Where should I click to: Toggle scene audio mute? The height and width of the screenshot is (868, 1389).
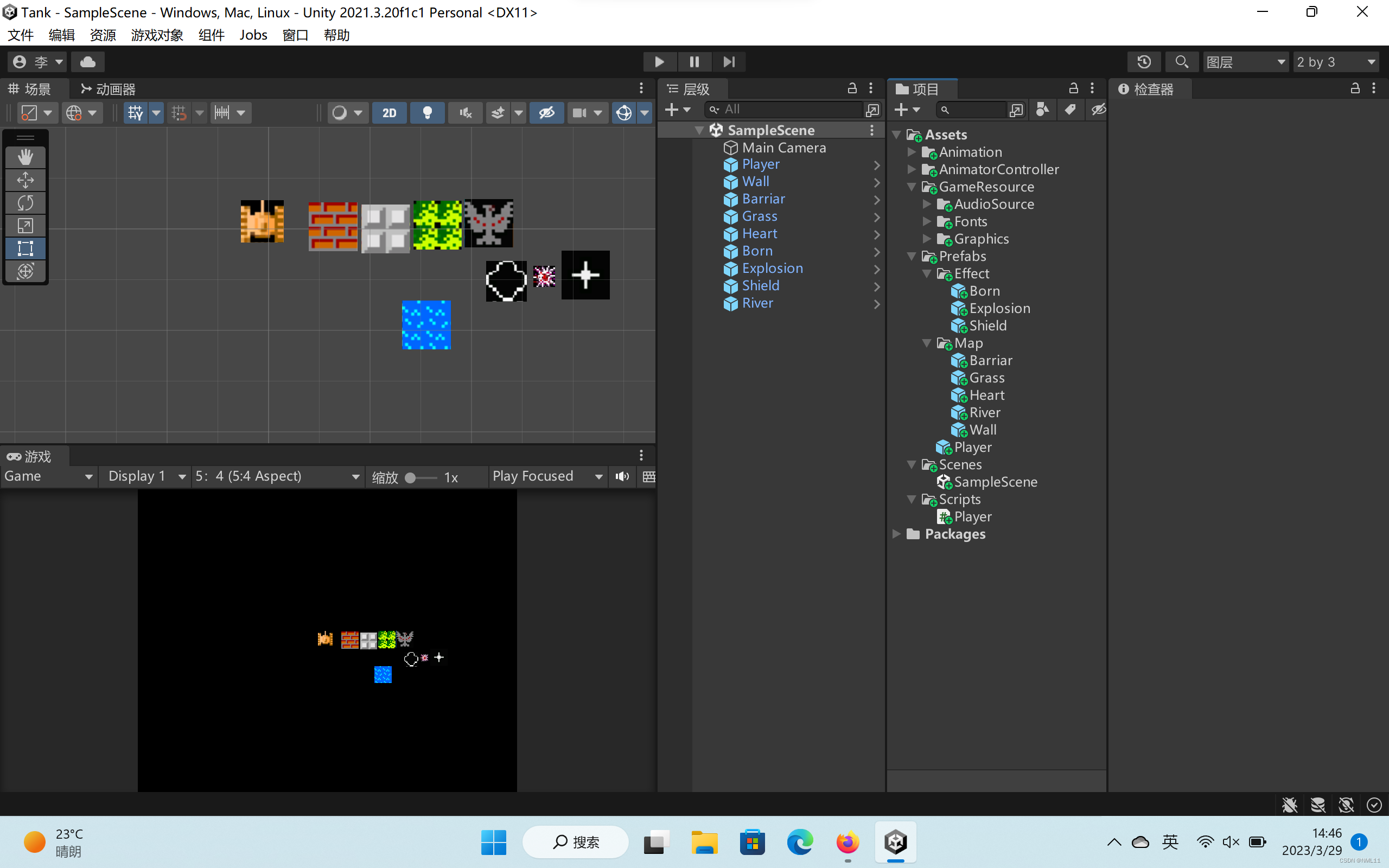click(x=466, y=112)
